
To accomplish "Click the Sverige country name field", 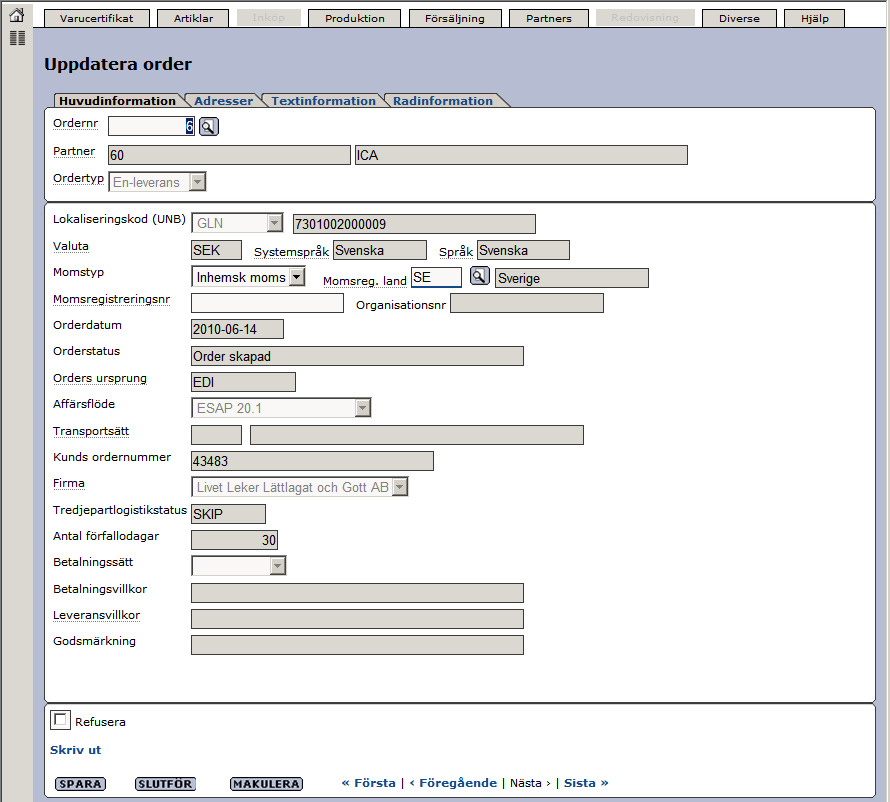I will click(572, 278).
